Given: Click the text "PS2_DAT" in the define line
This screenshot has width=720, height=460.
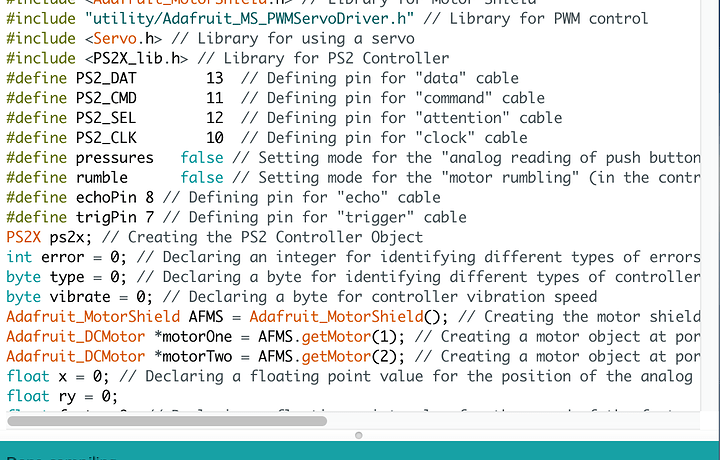Looking at the screenshot, I should click(106, 79).
